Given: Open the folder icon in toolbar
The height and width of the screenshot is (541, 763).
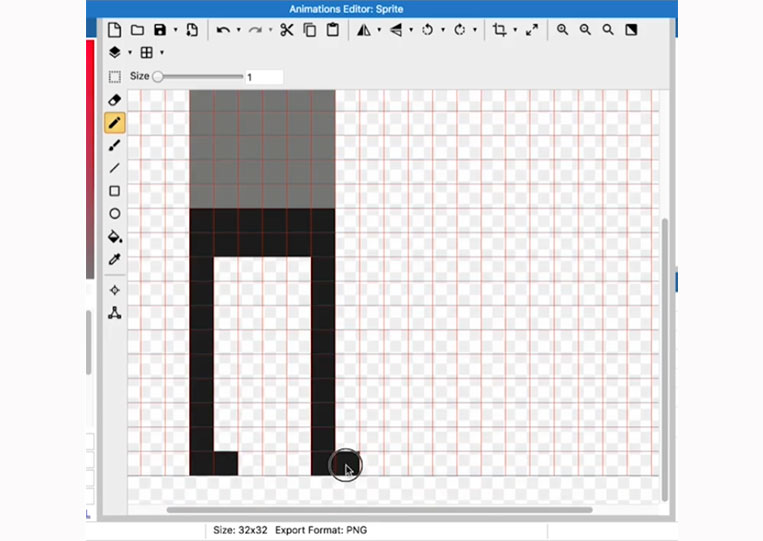Looking at the screenshot, I should (x=137, y=30).
